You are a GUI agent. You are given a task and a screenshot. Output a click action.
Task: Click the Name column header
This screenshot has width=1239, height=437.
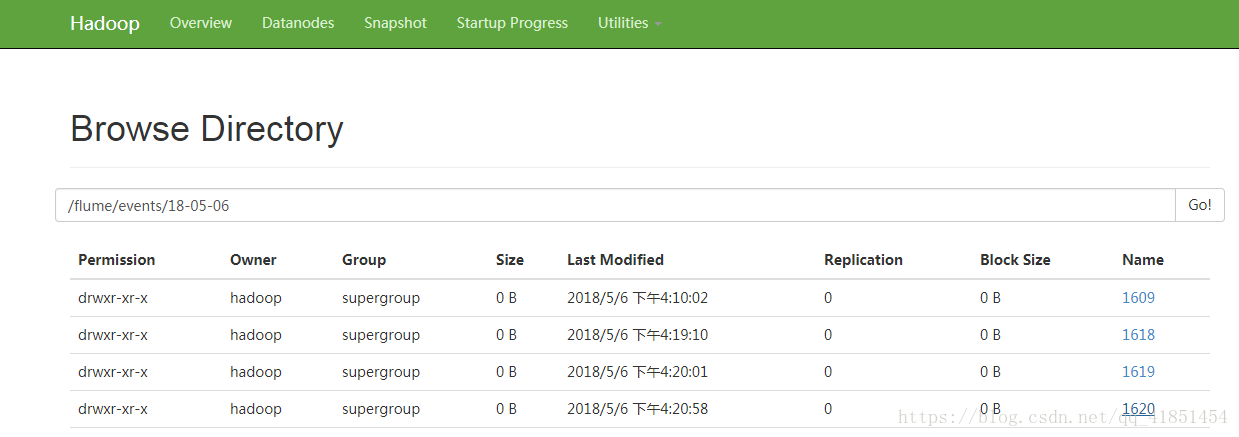pyautogui.click(x=1143, y=260)
